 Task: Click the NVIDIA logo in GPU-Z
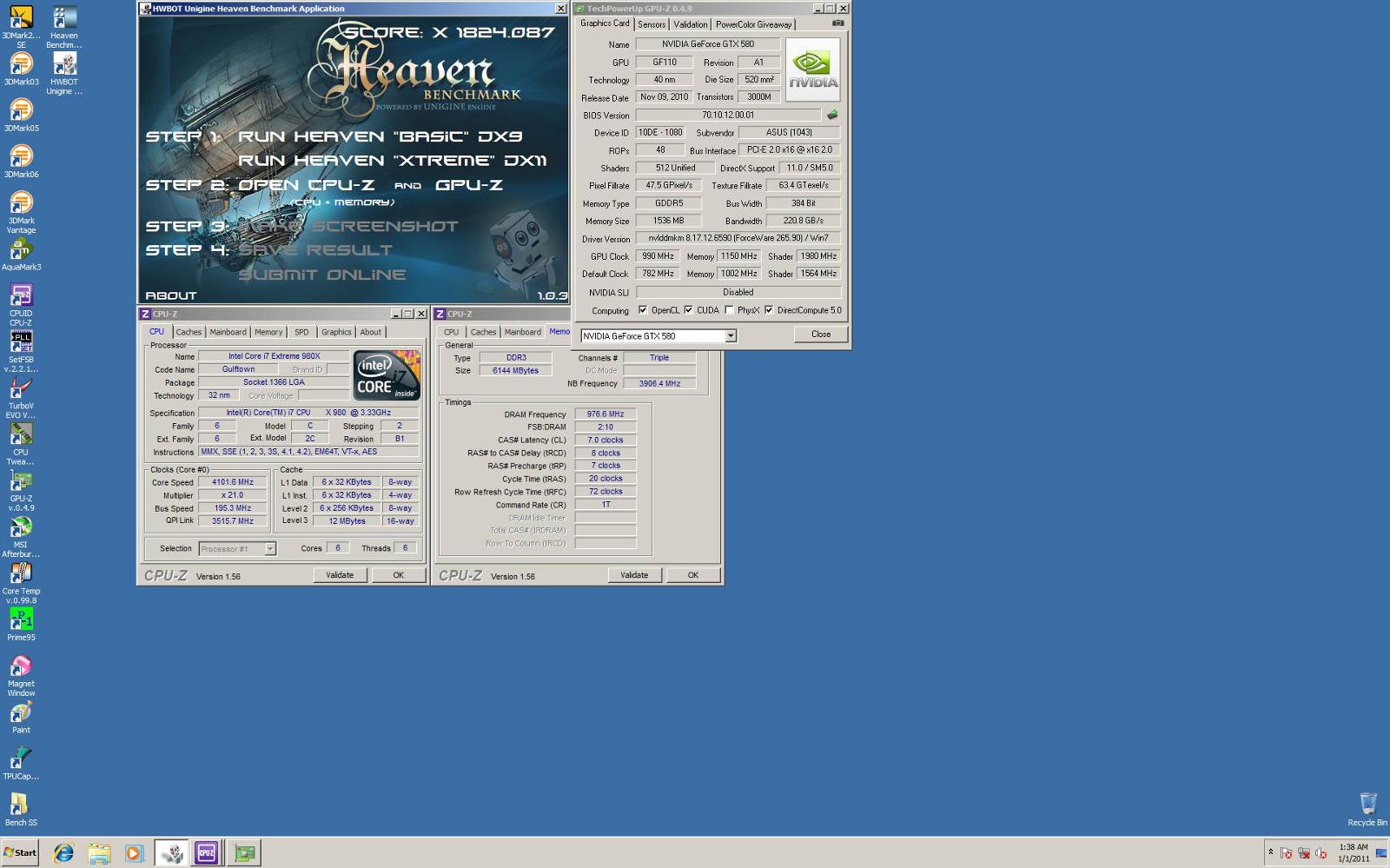(813, 70)
